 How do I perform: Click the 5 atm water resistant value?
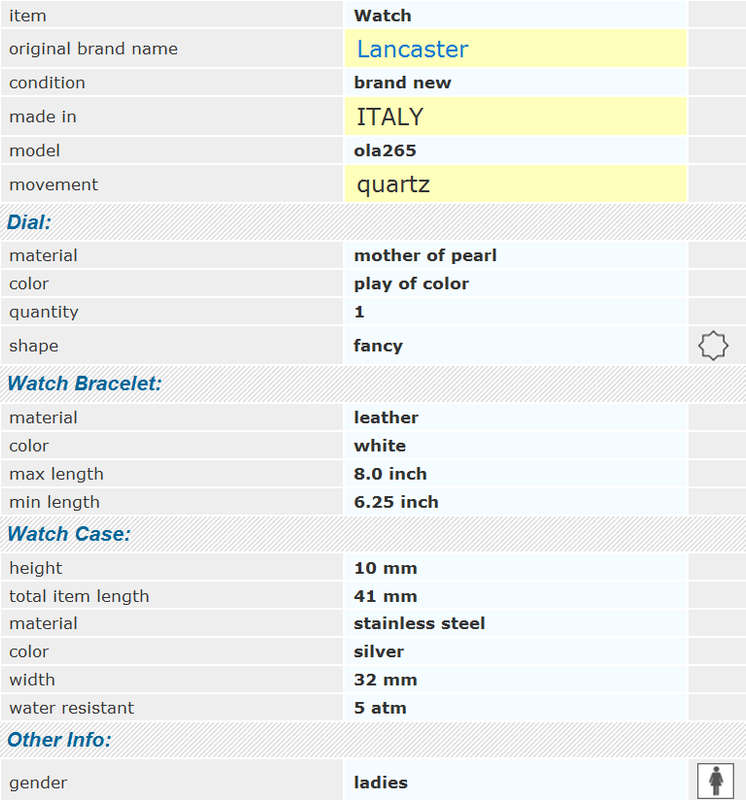tap(380, 708)
